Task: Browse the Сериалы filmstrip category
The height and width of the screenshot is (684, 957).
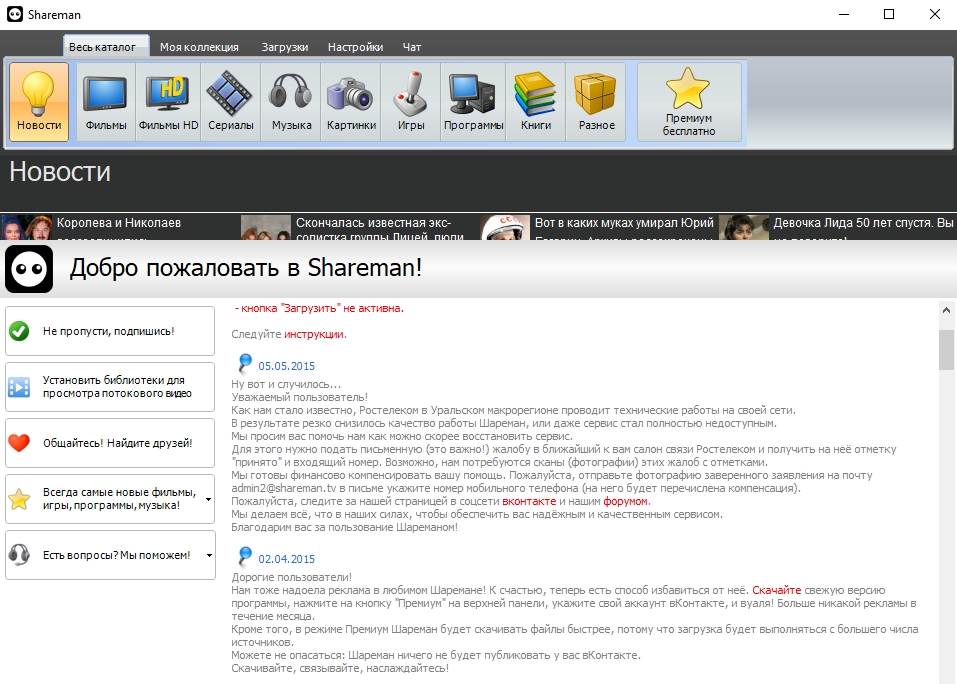Action: (x=231, y=102)
